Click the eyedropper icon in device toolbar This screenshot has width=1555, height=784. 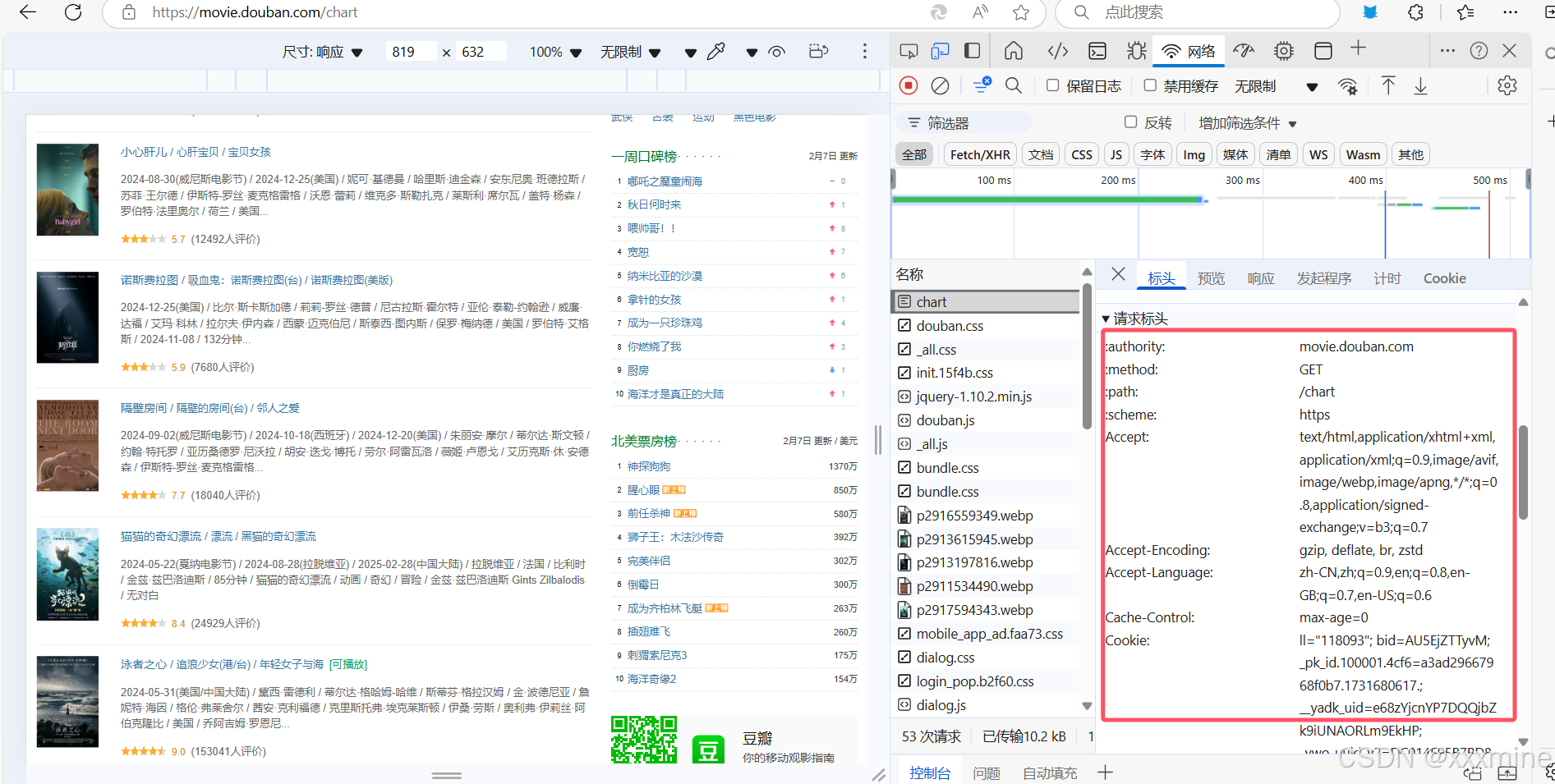point(716,52)
